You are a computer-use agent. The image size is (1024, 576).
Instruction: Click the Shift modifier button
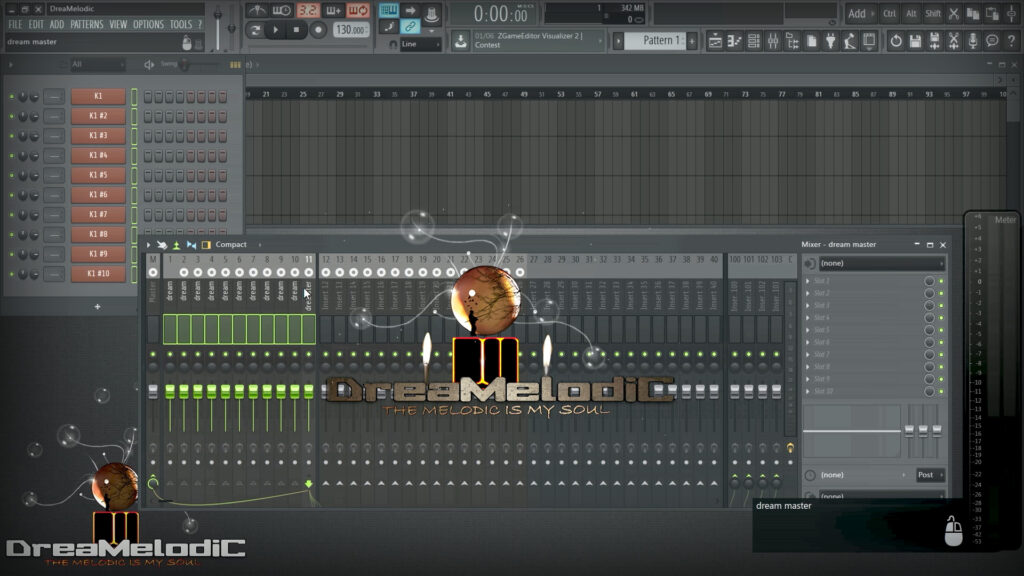pyautogui.click(x=933, y=13)
